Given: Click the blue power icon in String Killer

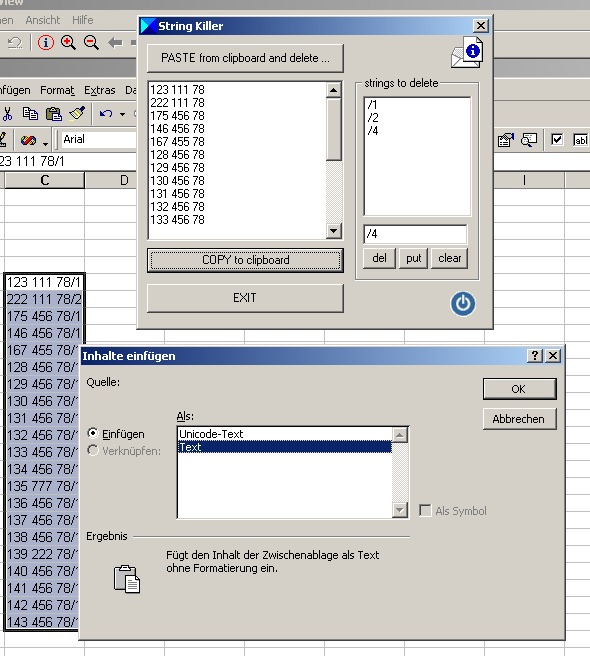Looking at the screenshot, I should (x=463, y=303).
